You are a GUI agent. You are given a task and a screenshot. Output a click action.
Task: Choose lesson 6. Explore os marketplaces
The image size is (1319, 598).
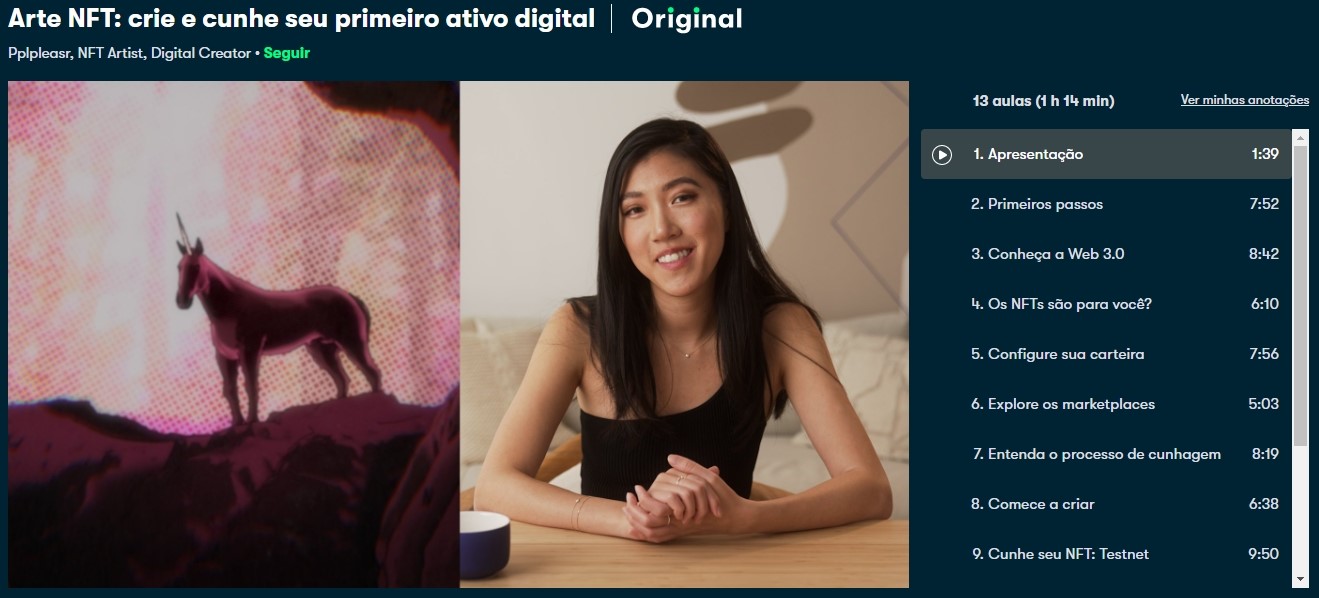pyautogui.click(x=1106, y=404)
